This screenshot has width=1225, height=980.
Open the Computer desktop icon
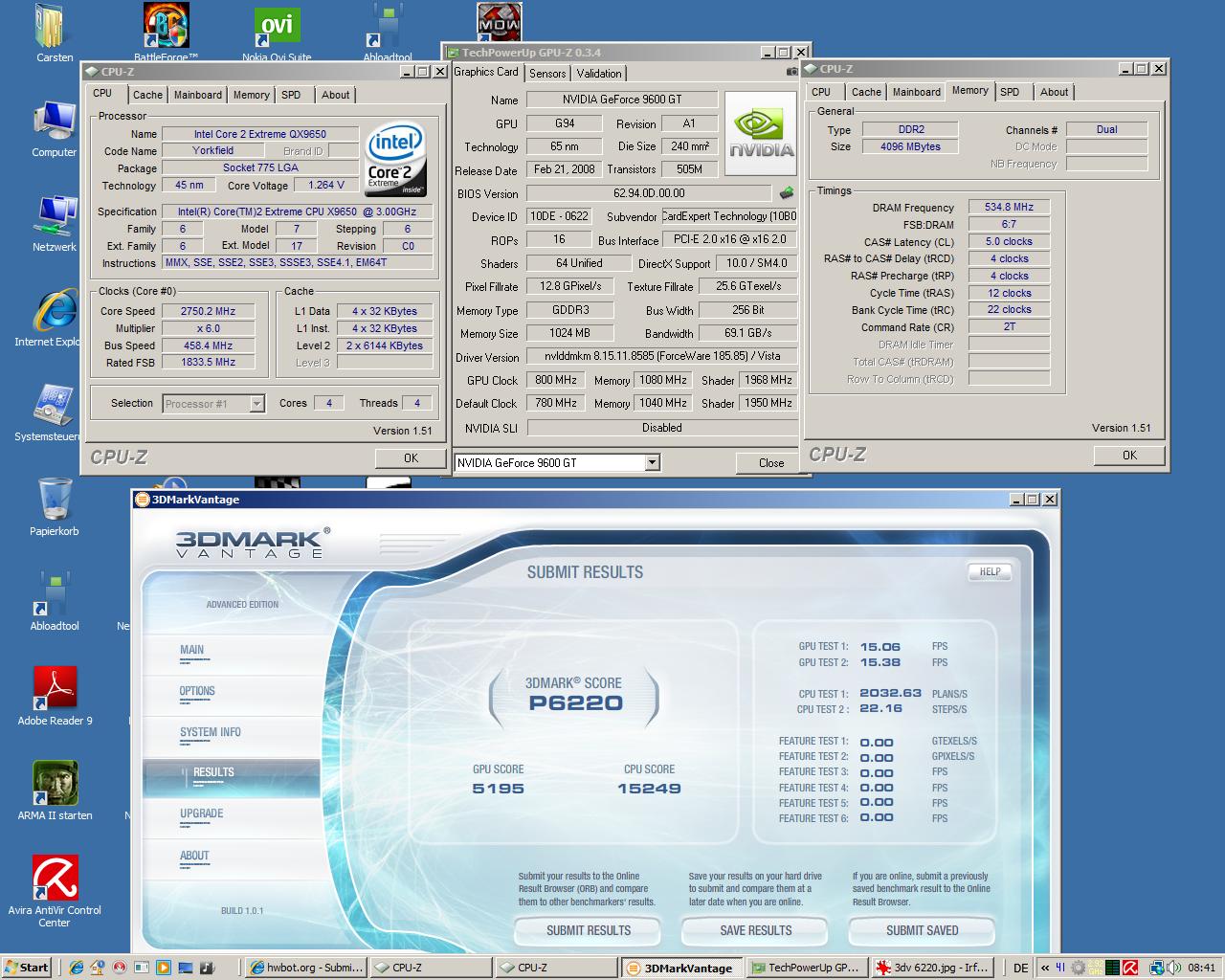[54, 129]
